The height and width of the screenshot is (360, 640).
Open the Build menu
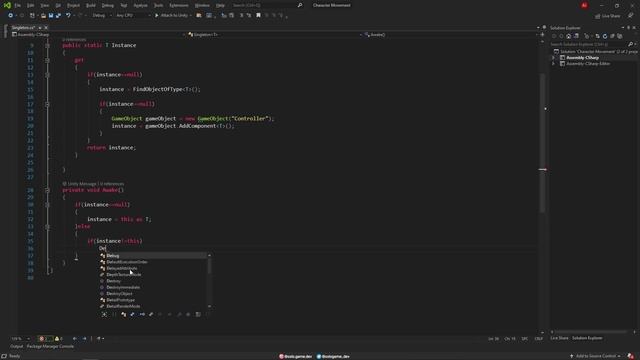pos(91,6)
